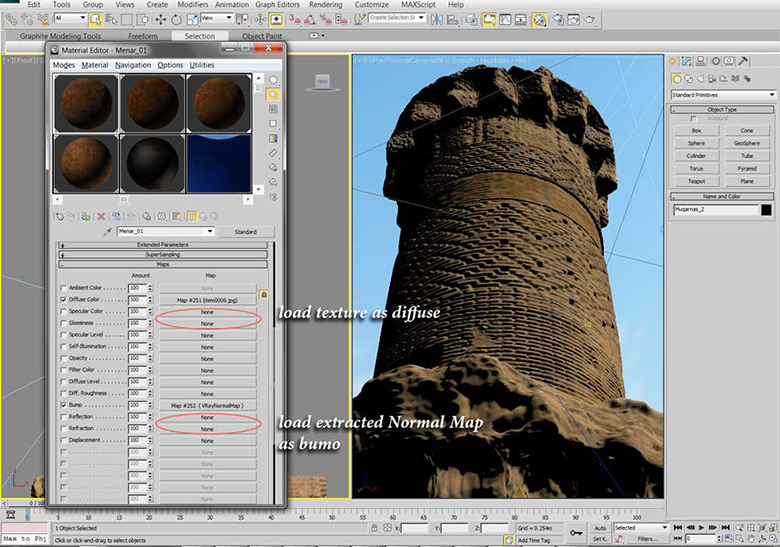Viewport: 780px width, 547px height.
Task: Uncheck the Bump map checkbox
Action: (x=62, y=405)
